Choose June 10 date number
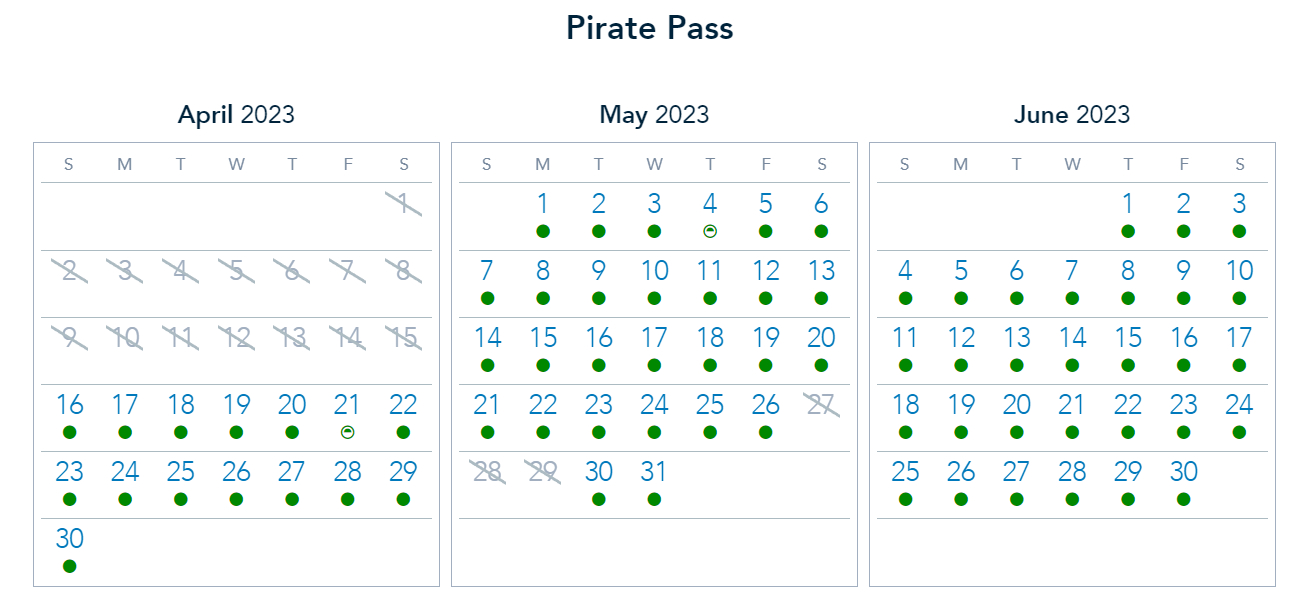Viewport: 1300px width, 607px height. click(x=1240, y=271)
